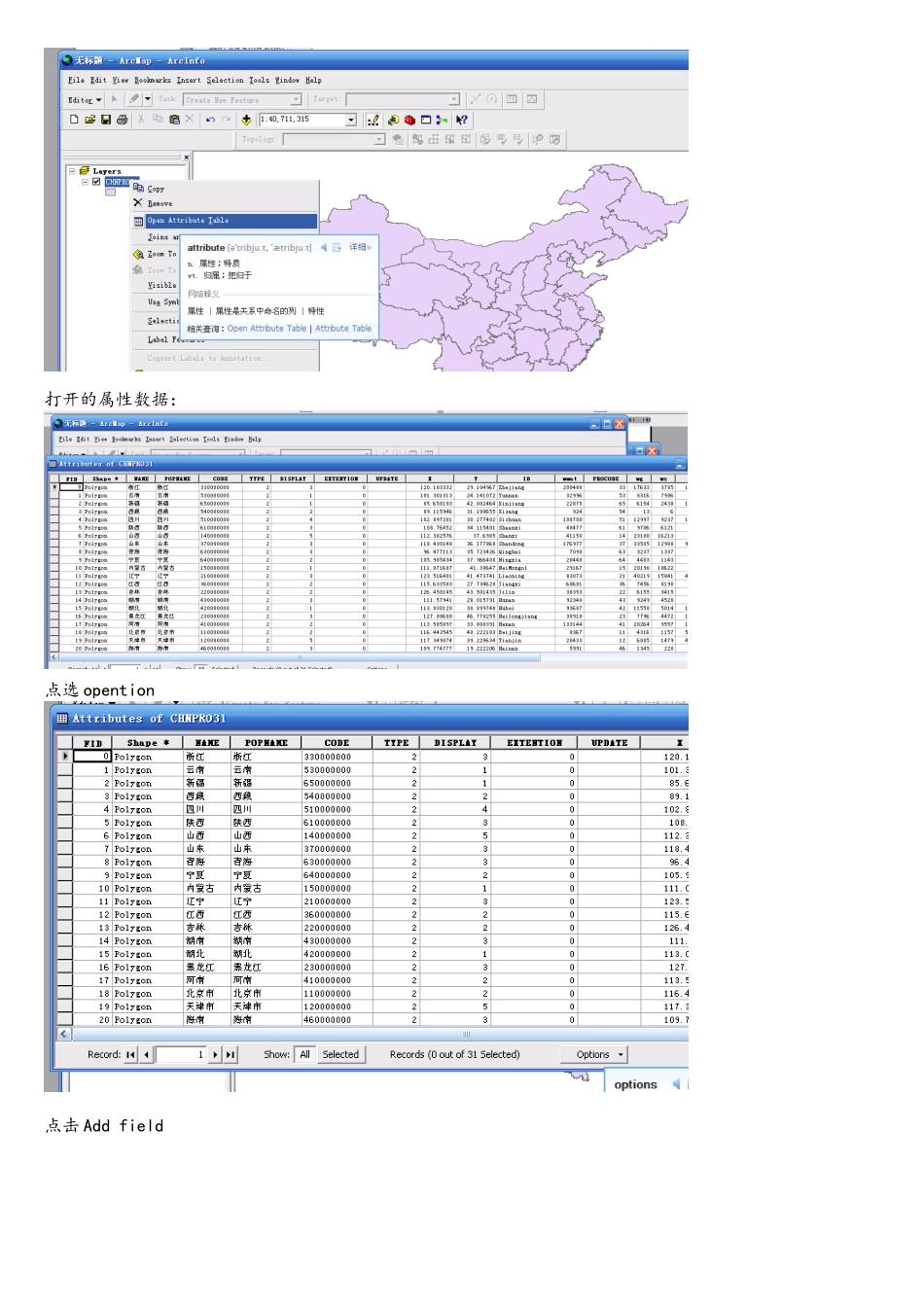Go to next record button
The height and width of the screenshot is (1307, 924).
[x=215, y=1054]
